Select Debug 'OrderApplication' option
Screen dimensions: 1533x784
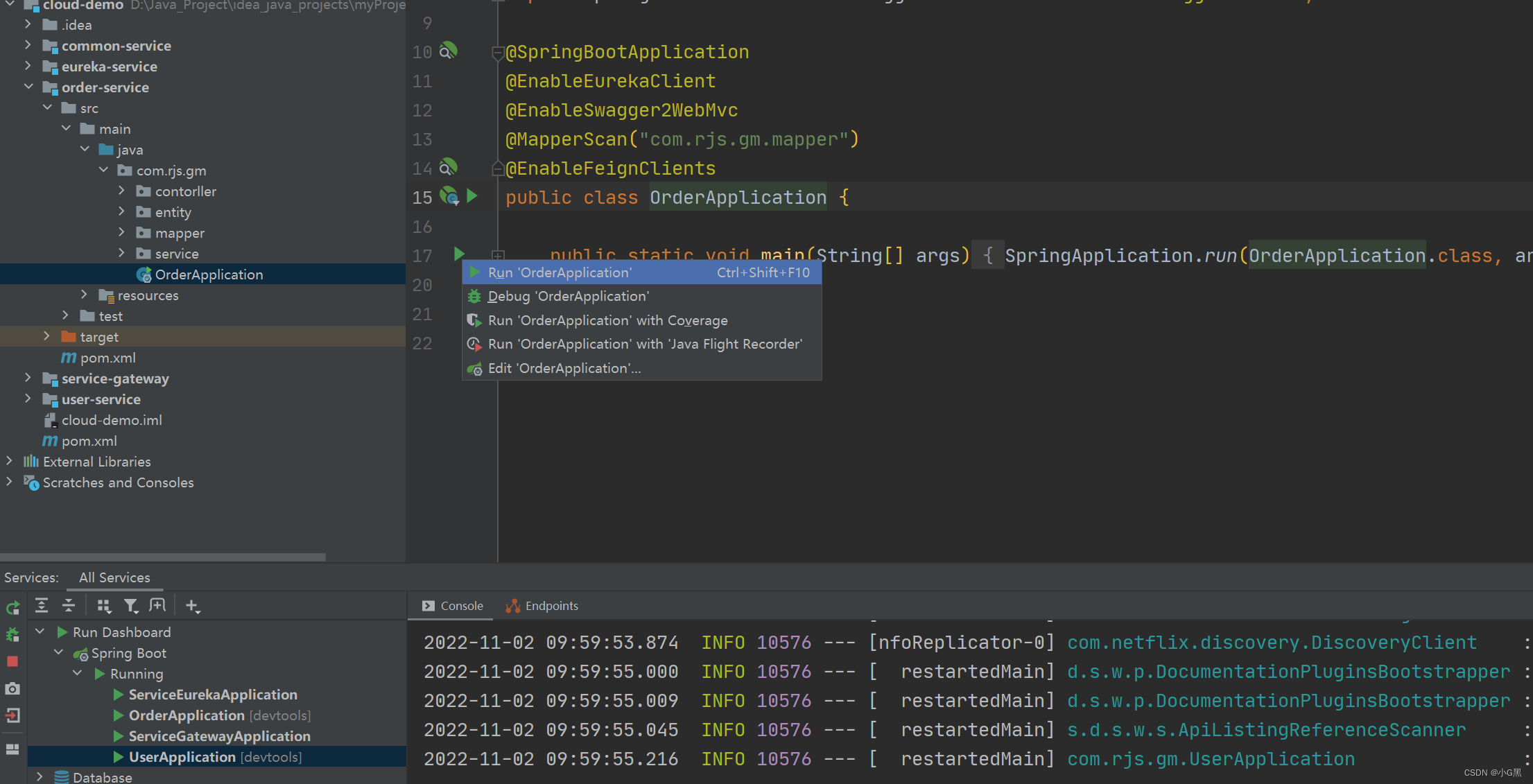click(x=567, y=296)
